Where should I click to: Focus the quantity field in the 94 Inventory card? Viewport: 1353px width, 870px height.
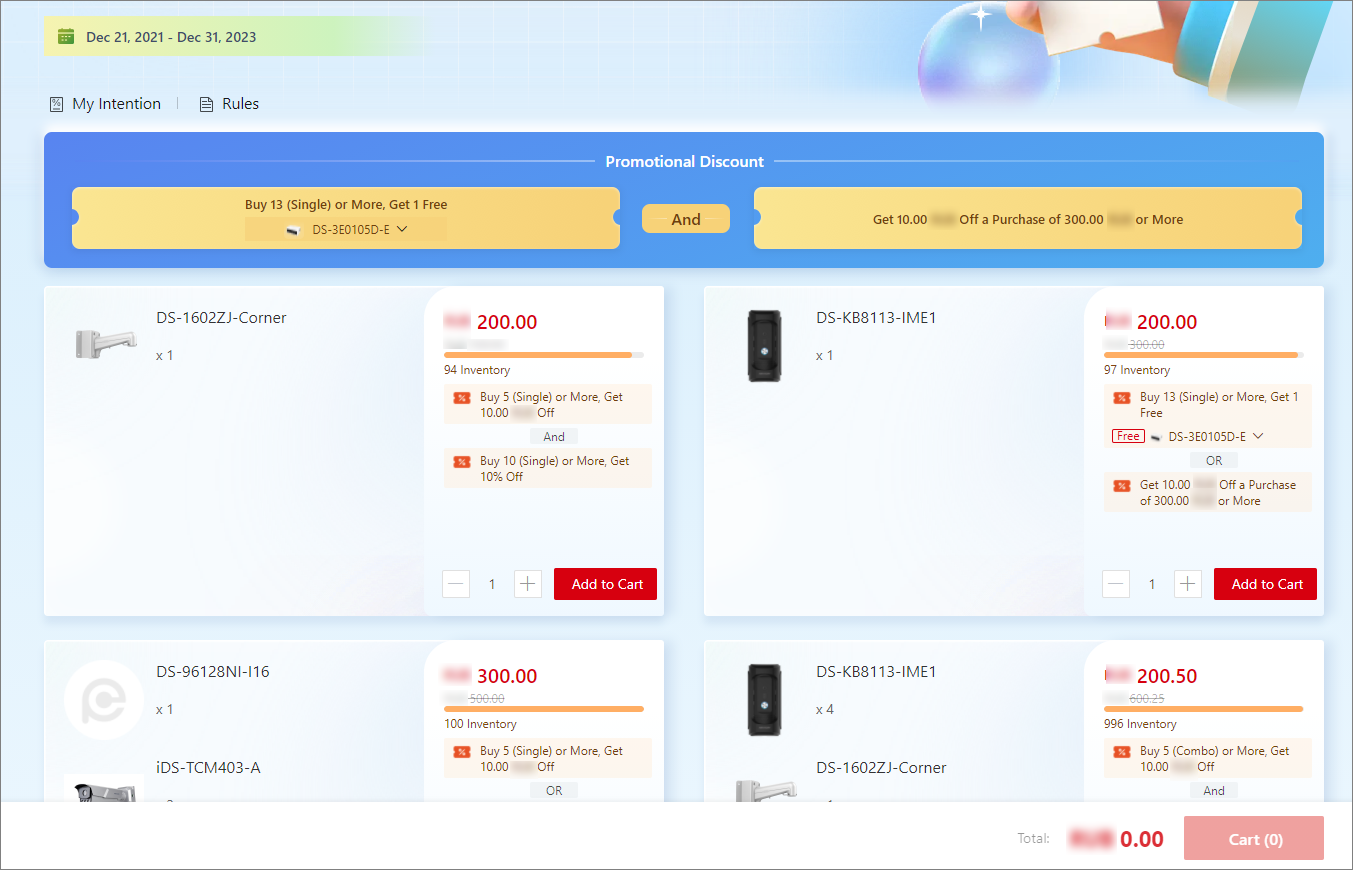(x=492, y=584)
